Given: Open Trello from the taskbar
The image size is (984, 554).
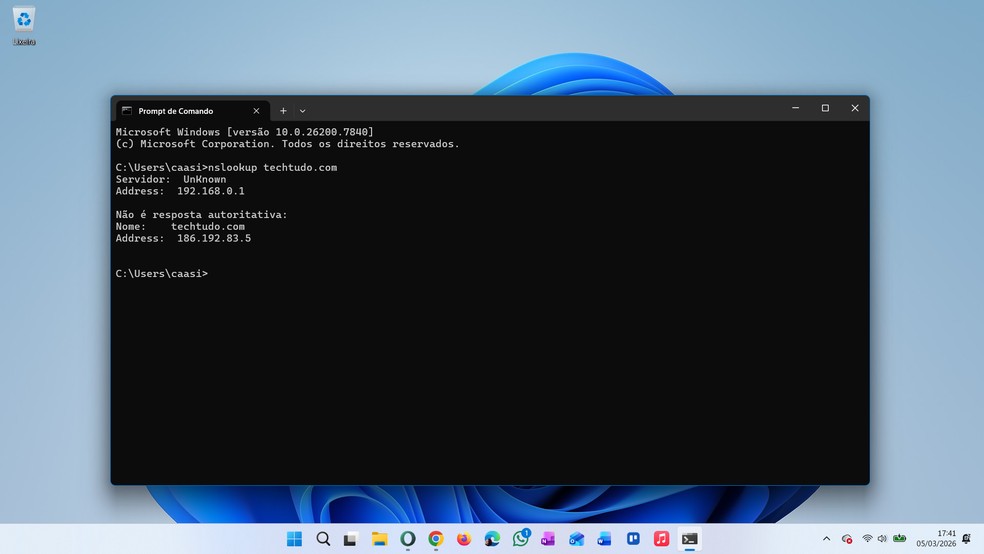Looking at the screenshot, I should tap(633, 539).
